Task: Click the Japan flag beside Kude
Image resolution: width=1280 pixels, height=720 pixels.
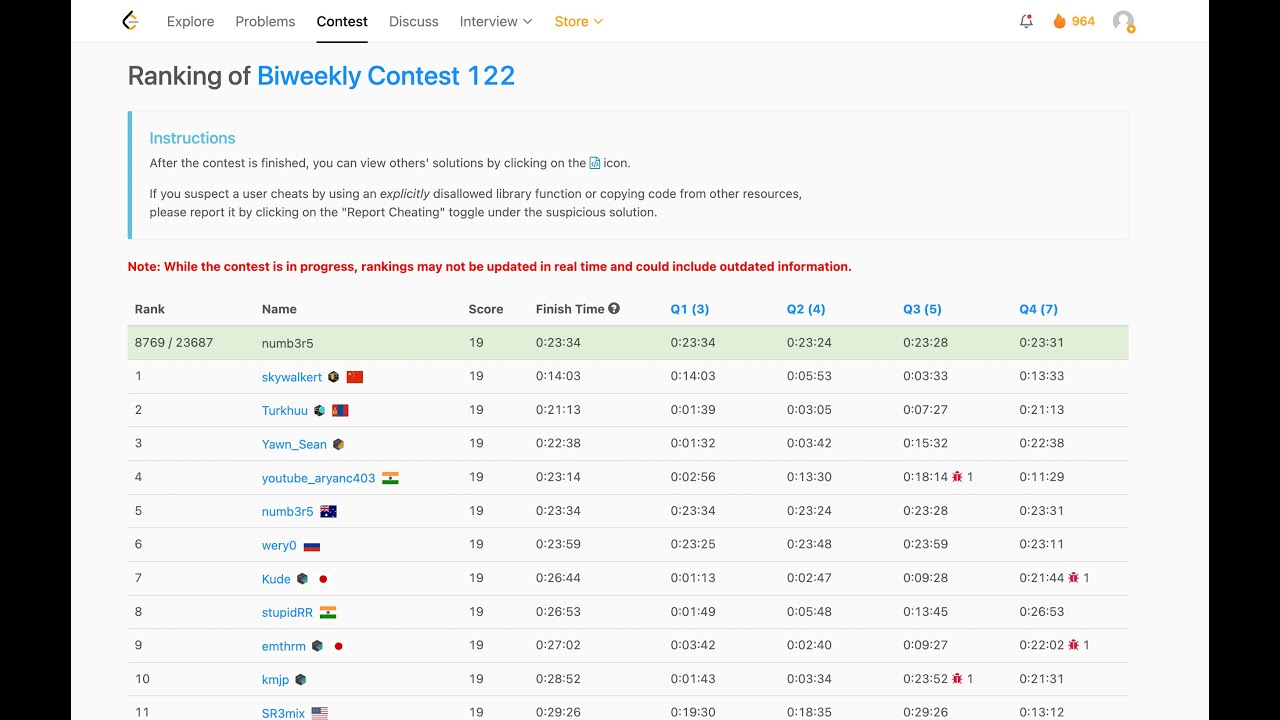Action: click(323, 579)
